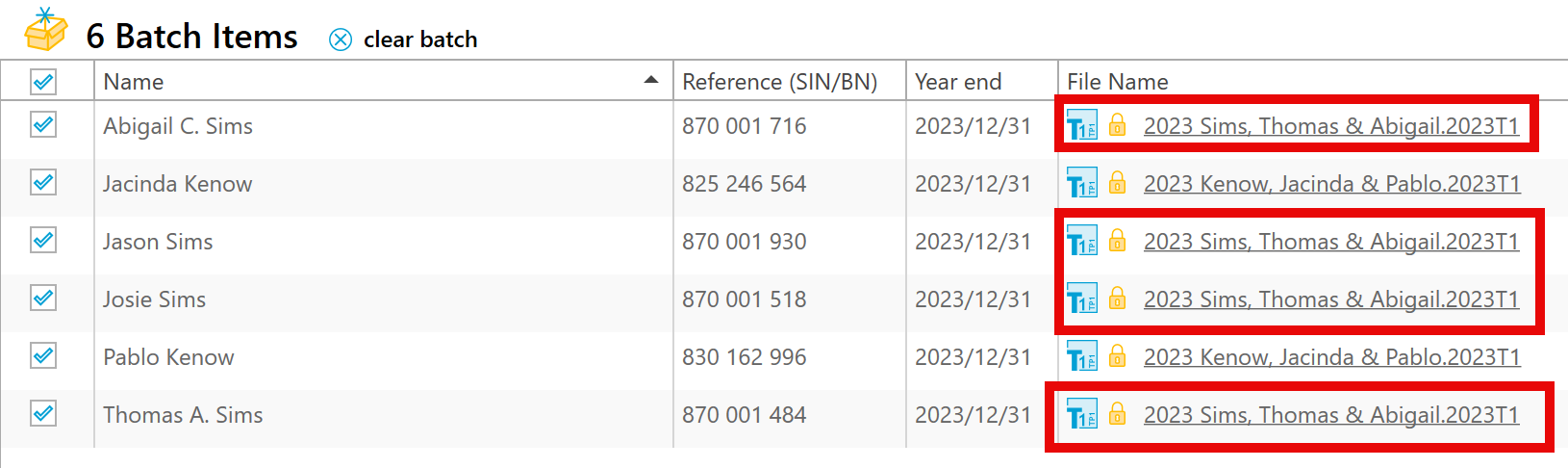Click the T1 icon in Jason Sims row
The width and height of the screenshot is (1568, 468).
click(x=1081, y=243)
